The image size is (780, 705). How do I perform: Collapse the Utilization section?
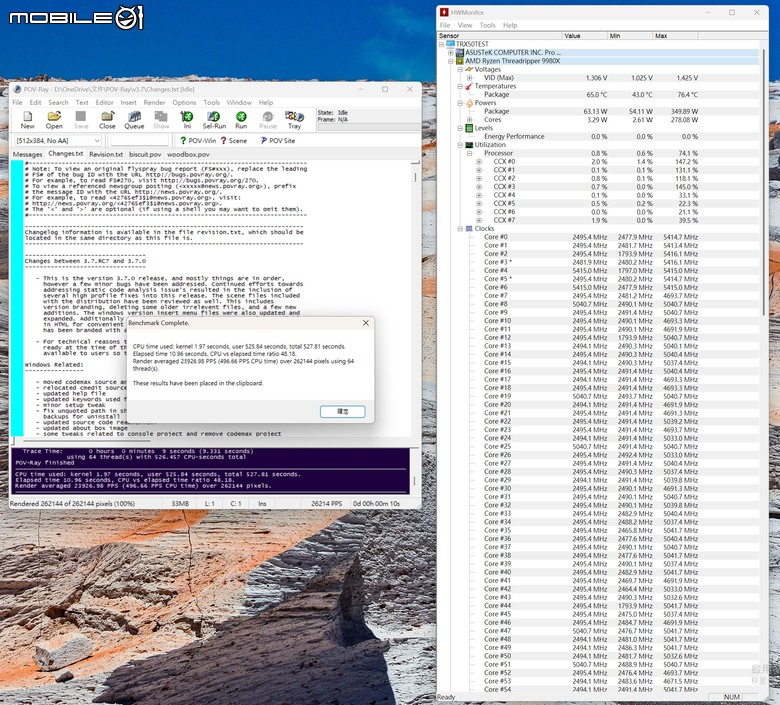click(x=460, y=145)
